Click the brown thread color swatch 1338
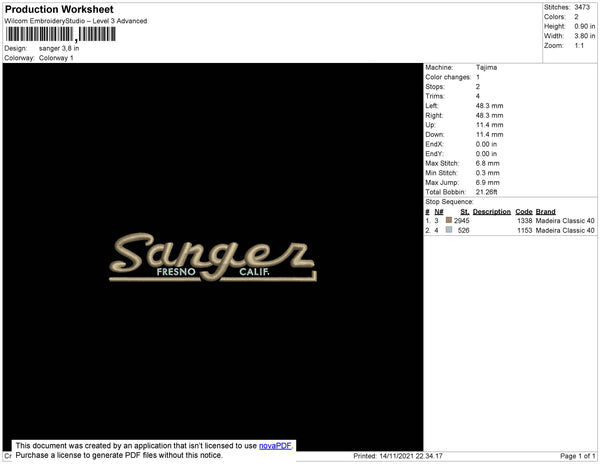600x464 pixels. (449, 220)
